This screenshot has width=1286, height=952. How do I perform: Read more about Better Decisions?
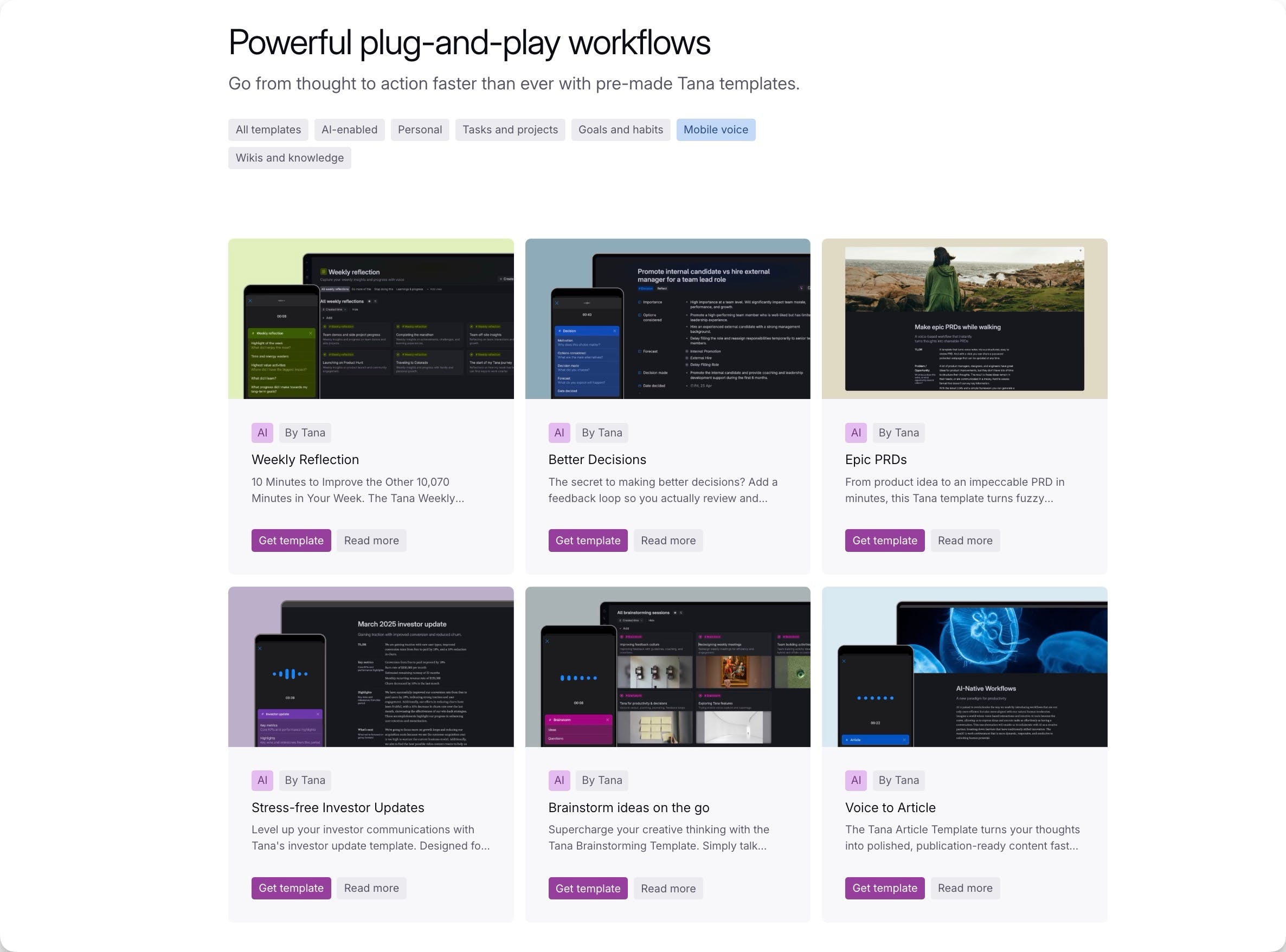(x=668, y=541)
